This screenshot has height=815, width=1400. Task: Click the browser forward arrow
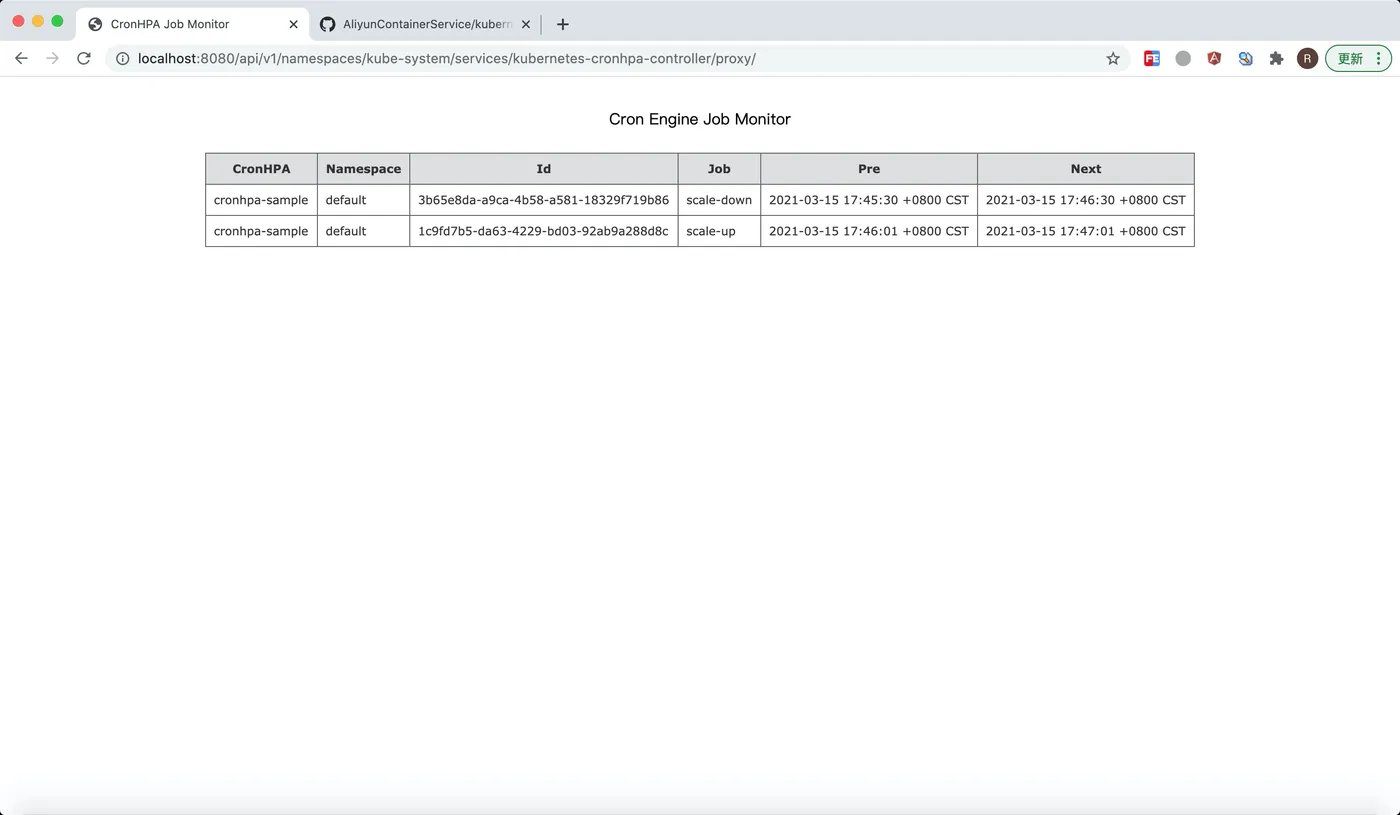[x=52, y=58]
